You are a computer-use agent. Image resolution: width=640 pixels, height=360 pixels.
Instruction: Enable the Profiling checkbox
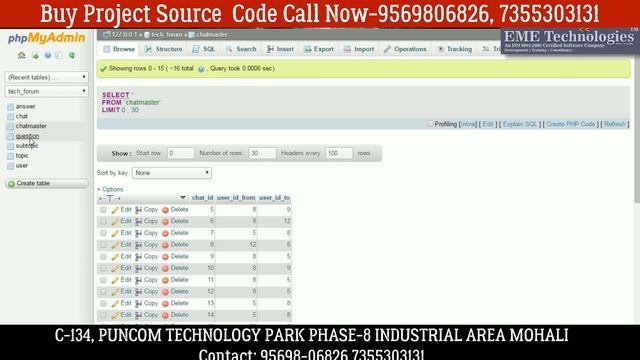point(430,123)
